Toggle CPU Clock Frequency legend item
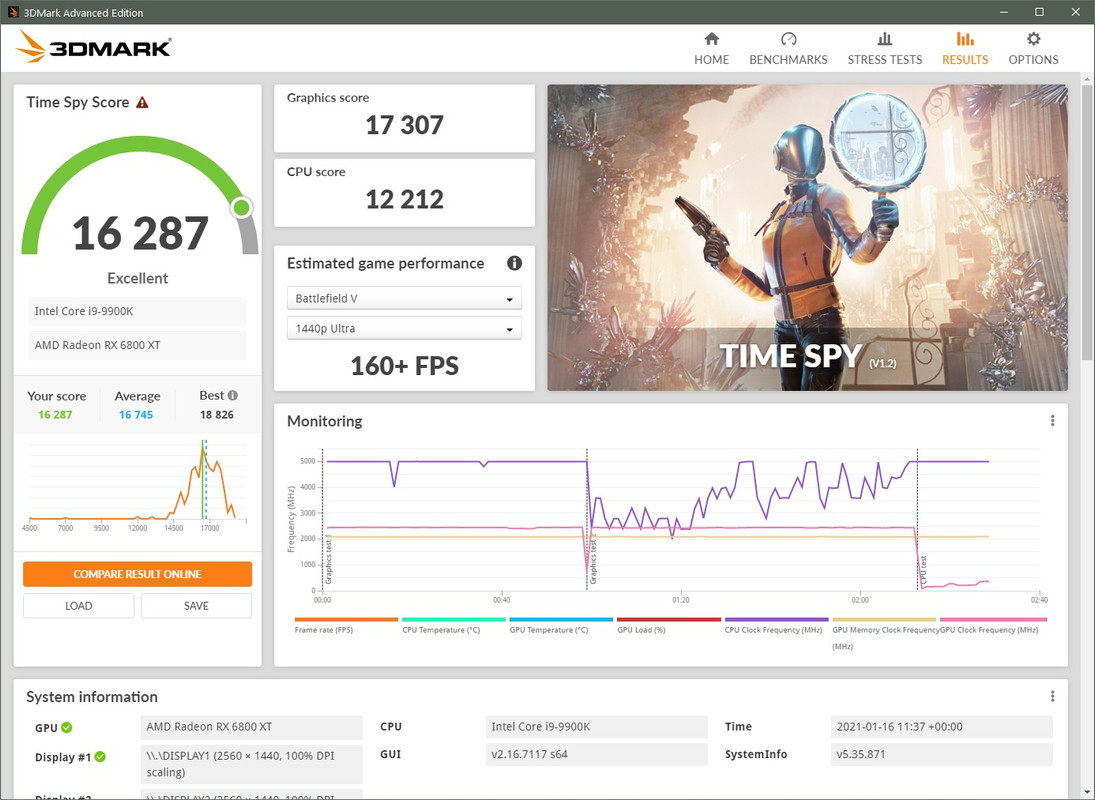 773,630
